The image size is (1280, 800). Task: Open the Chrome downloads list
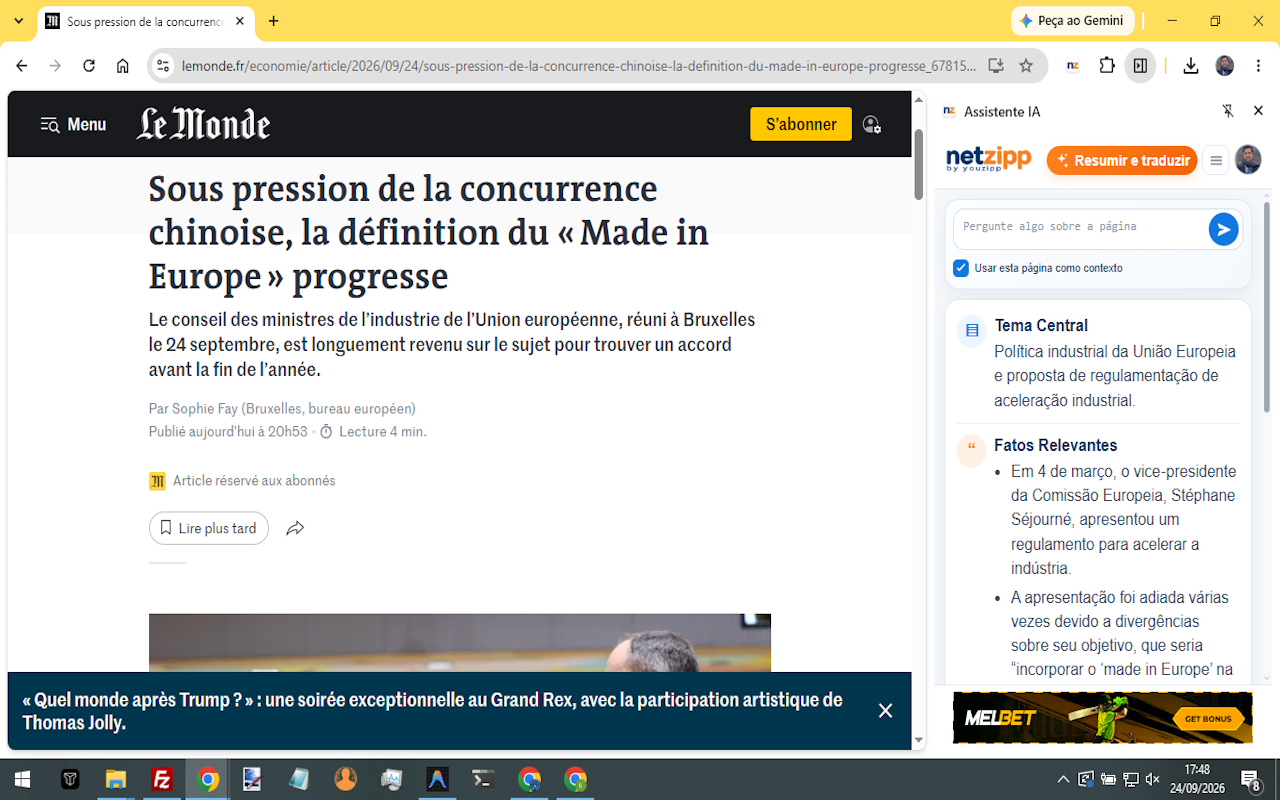[x=1190, y=66]
